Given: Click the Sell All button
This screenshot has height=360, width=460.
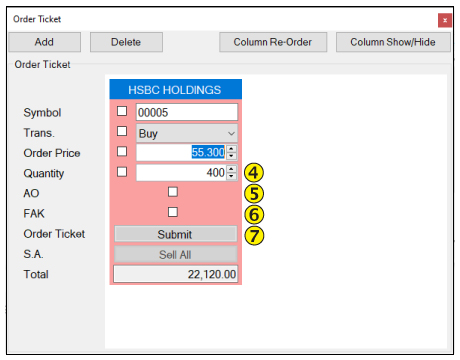Looking at the screenshot, I should pyautogui.click(x=175, y=255).
